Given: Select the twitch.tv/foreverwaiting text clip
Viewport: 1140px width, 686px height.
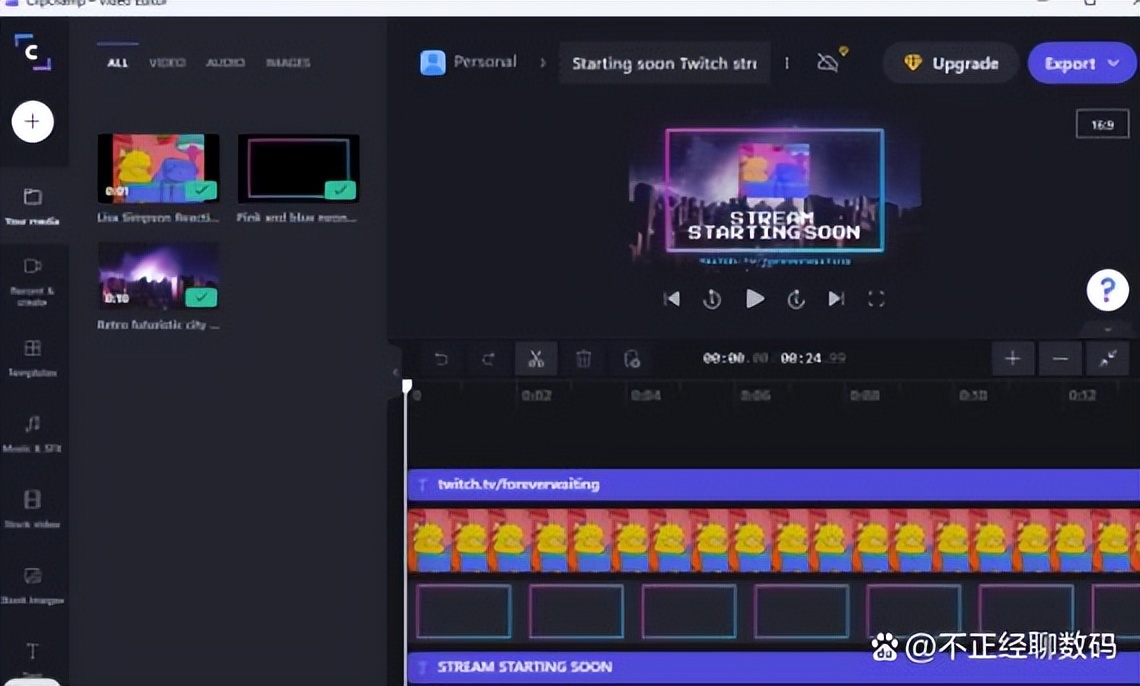Looking at the screenshot, I should 773,485.
